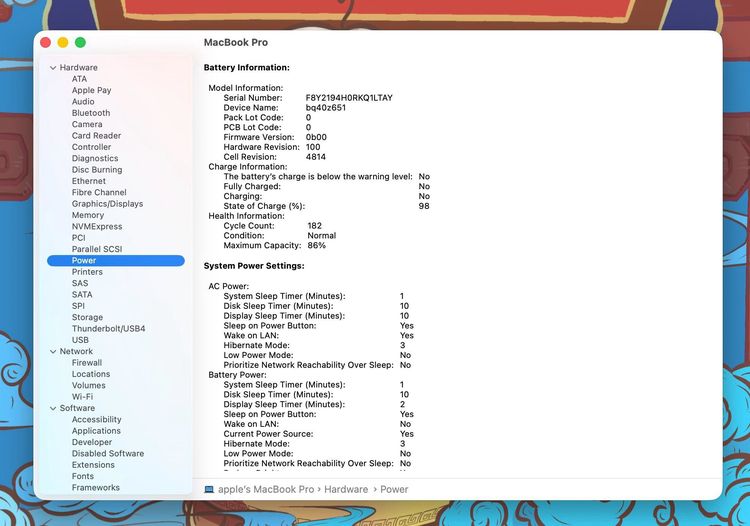Image resolution: width=750 pixels, height=526 pixels.
Task: Select ATA in the Hardware list
Action: tap(79, 79)
